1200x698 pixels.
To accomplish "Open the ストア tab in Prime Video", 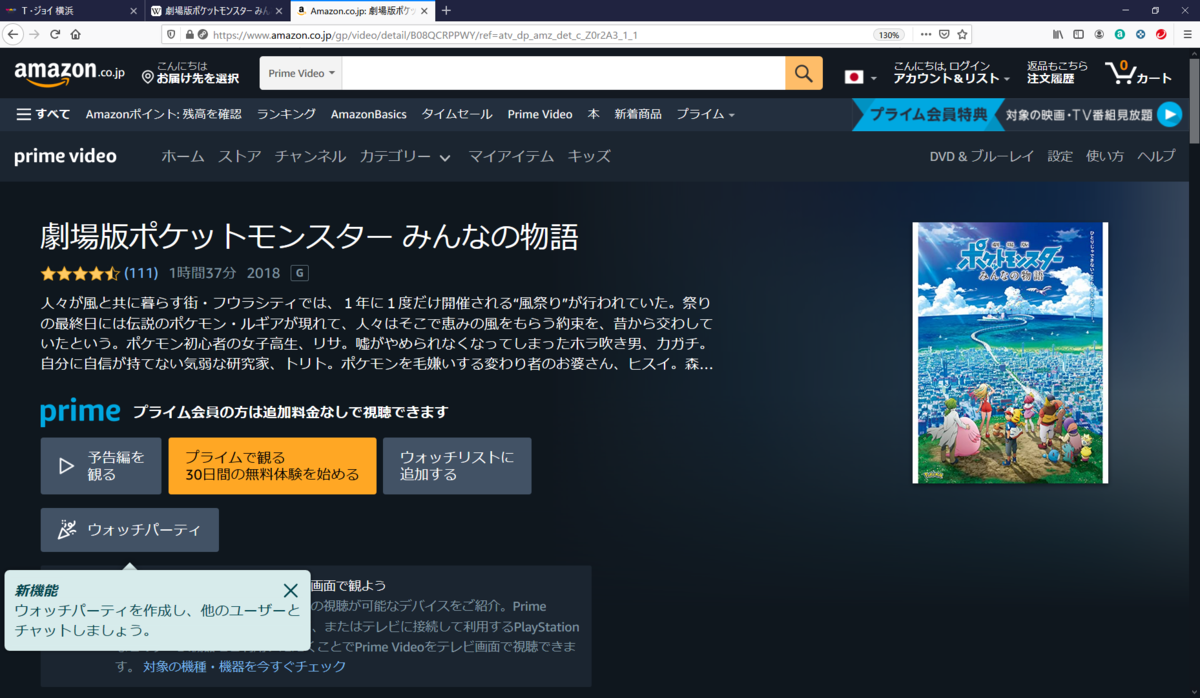I will tap(240, 156).
